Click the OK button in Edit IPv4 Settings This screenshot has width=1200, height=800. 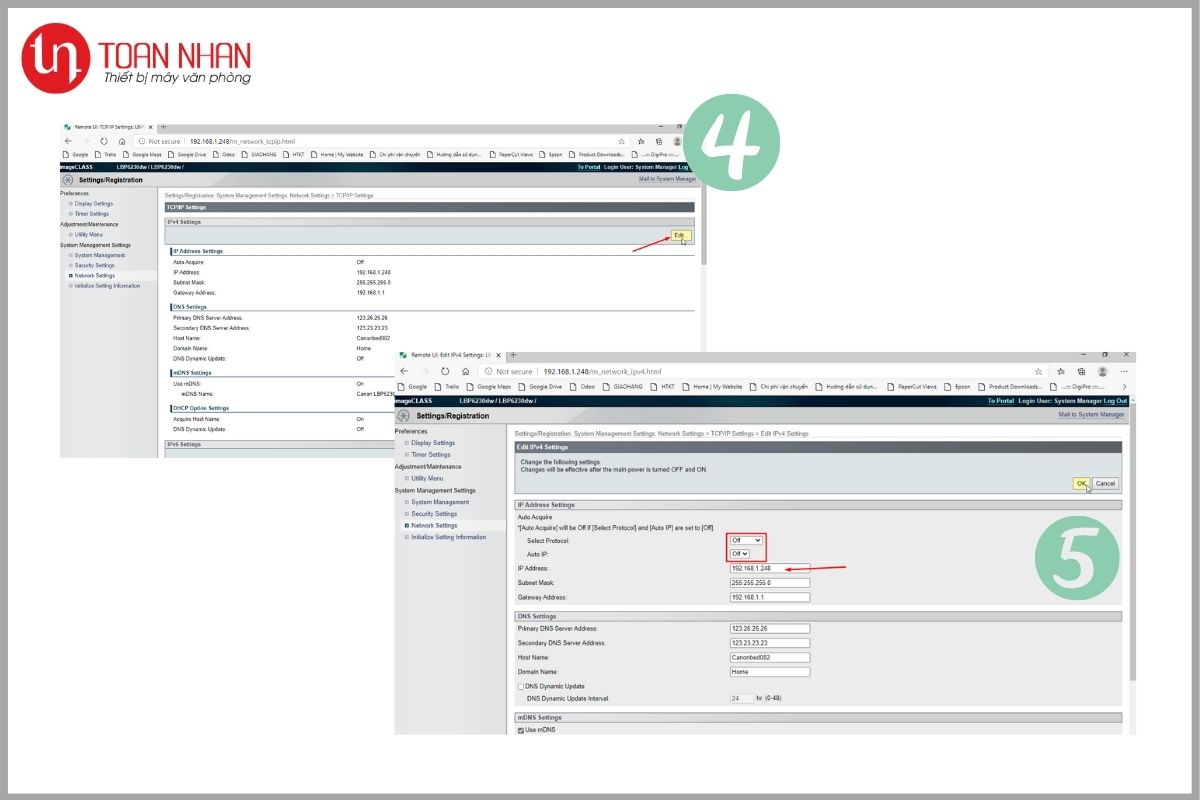(x=1081, y=483)
